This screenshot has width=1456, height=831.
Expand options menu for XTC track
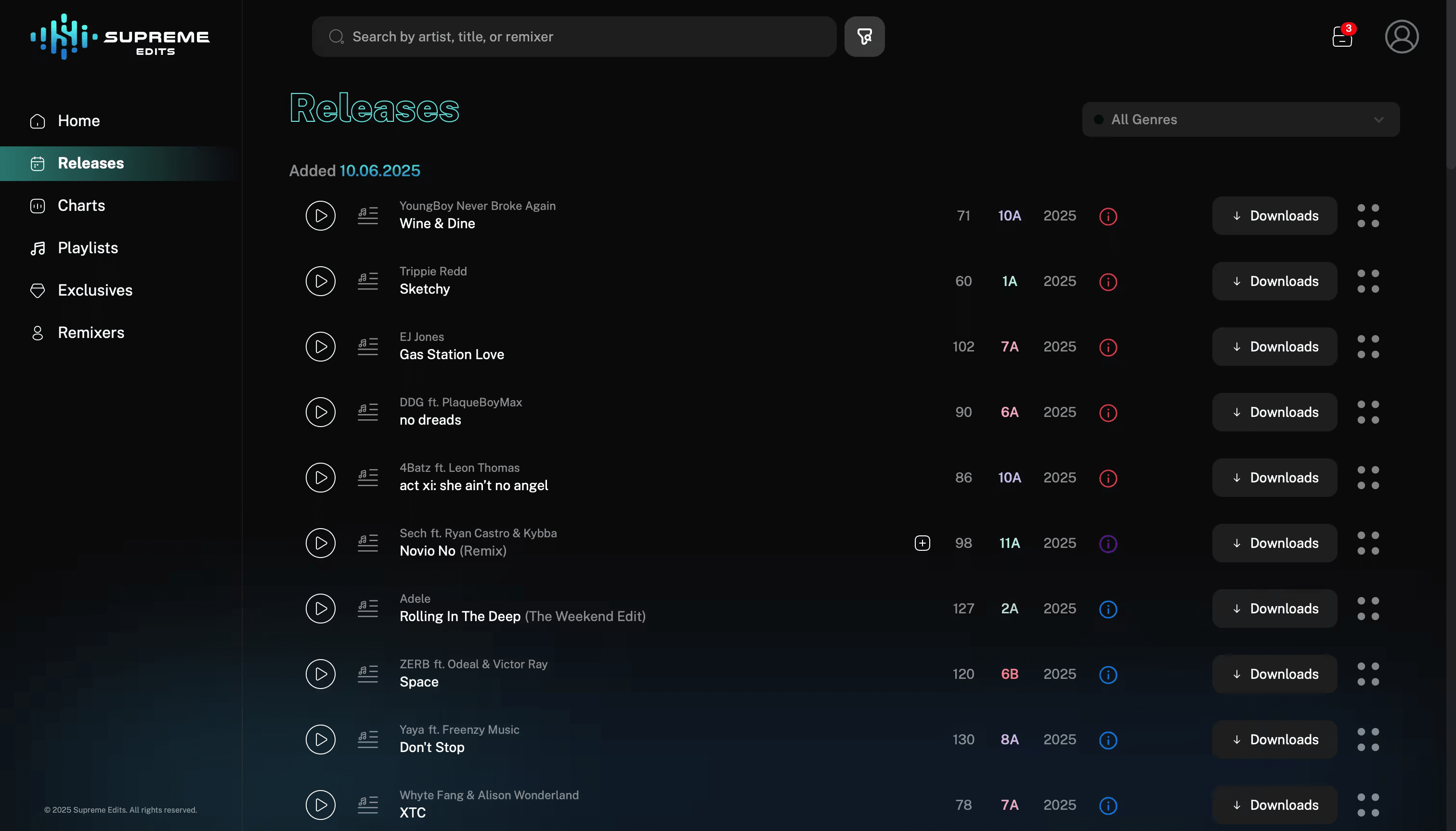point(1369,805)
